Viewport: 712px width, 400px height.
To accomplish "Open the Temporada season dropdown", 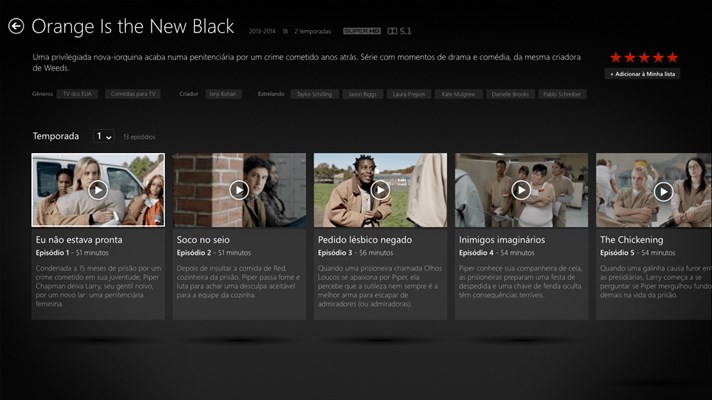I will click(104, 136).
